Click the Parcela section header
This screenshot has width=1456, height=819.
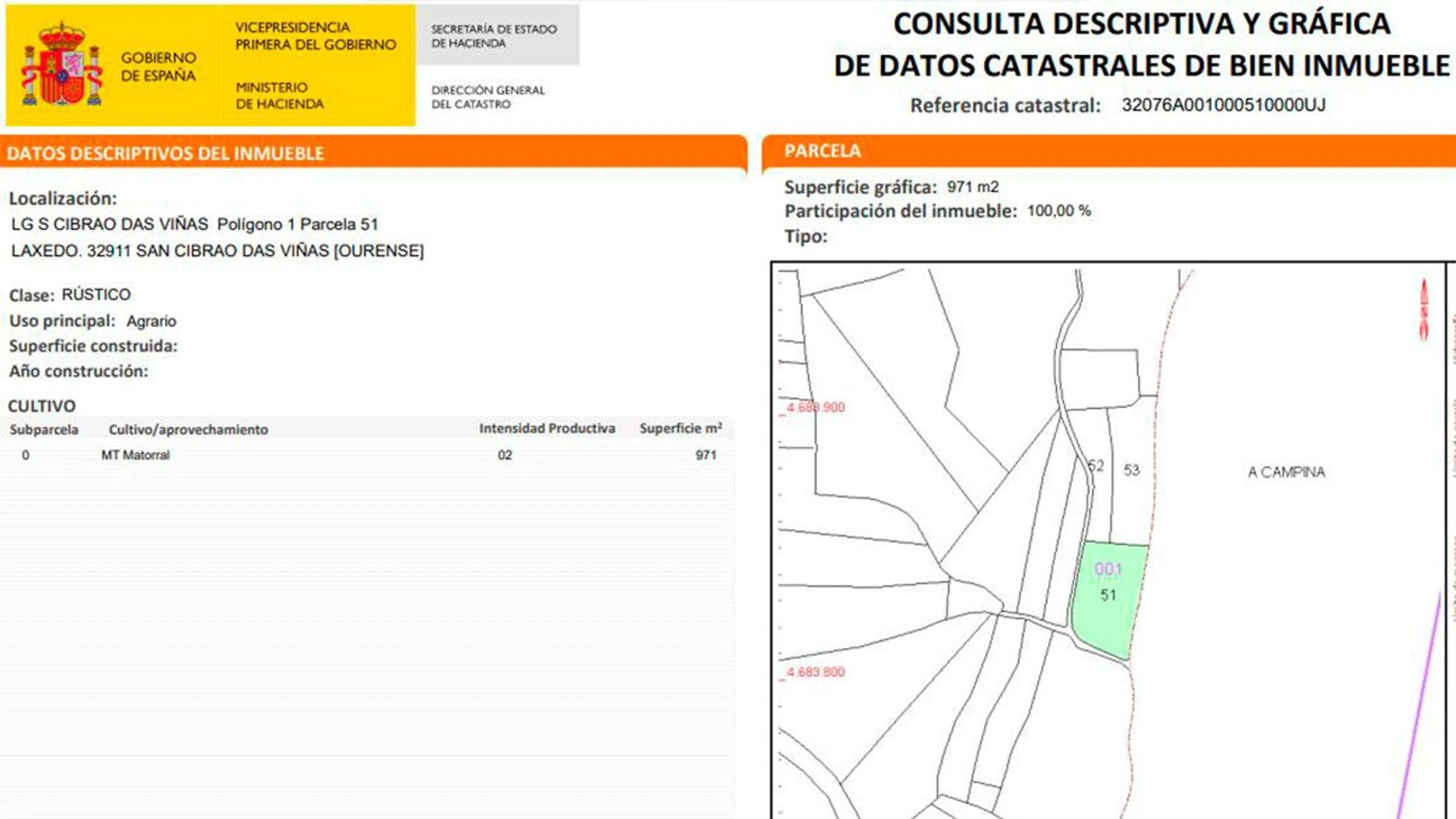[x=822, y=151]
